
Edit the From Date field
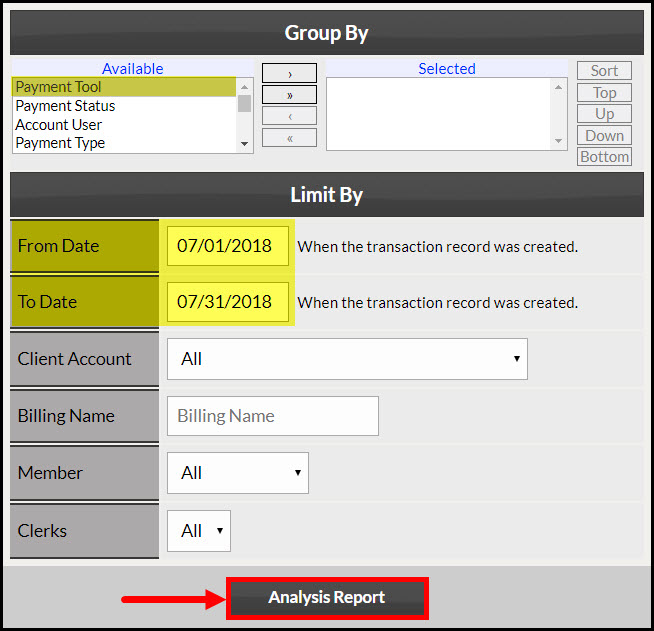[228, 246]
